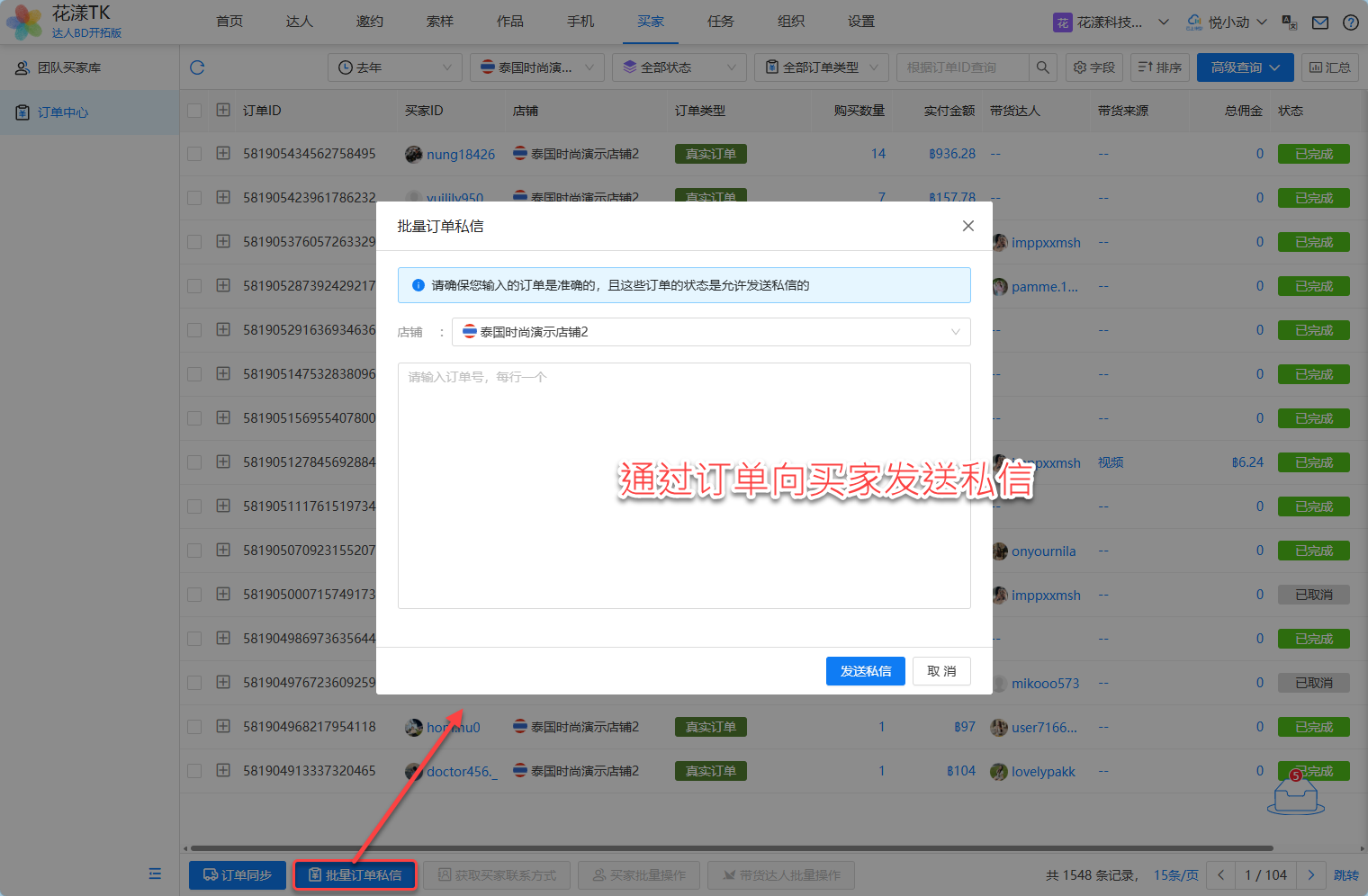Go to the next page with the pagination arrow
Image resolution: width=1368 pixels, height=896 pixels.
(1310, 874)
